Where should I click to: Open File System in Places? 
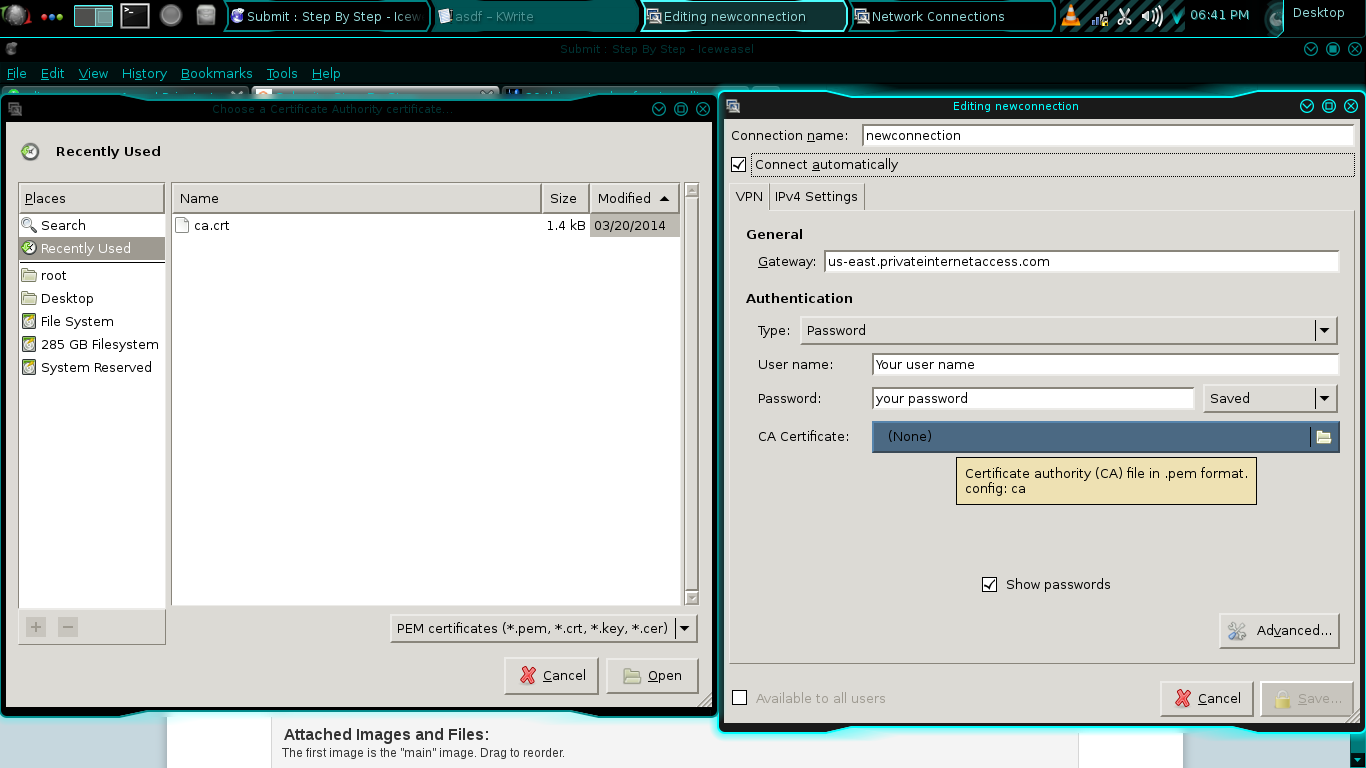point(91,321)
